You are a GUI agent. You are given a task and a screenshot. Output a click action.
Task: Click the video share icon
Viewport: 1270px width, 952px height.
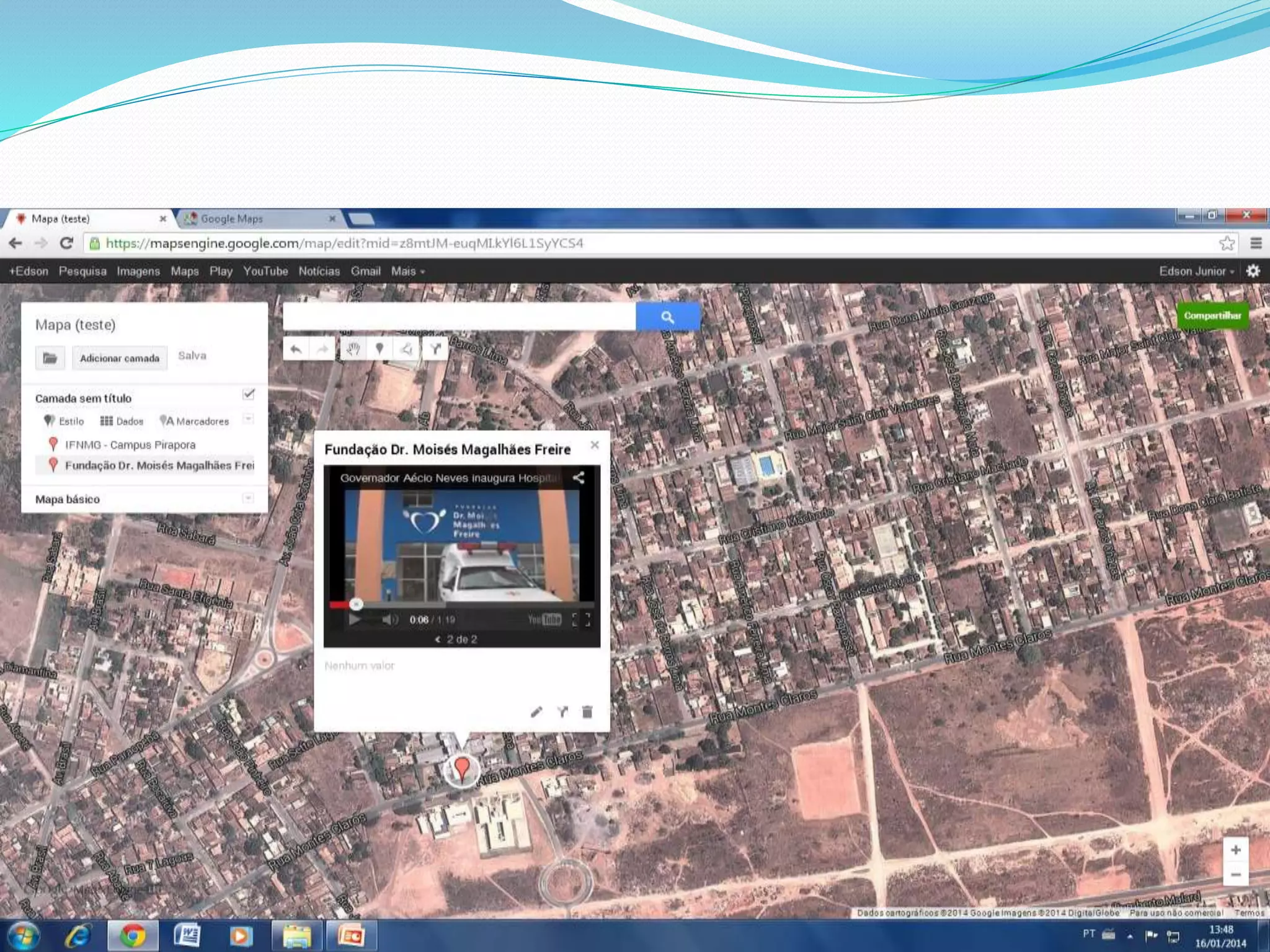[578, 477]
